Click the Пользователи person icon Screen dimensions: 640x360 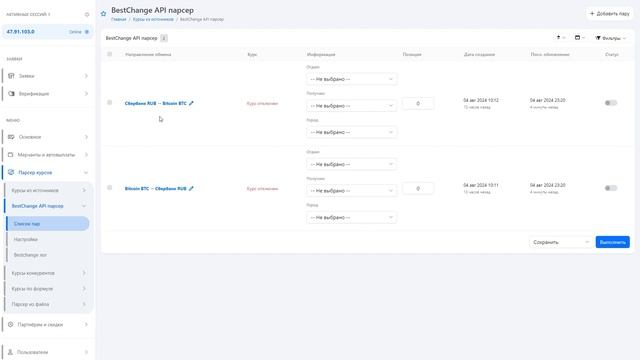click(x=11, y=352)
